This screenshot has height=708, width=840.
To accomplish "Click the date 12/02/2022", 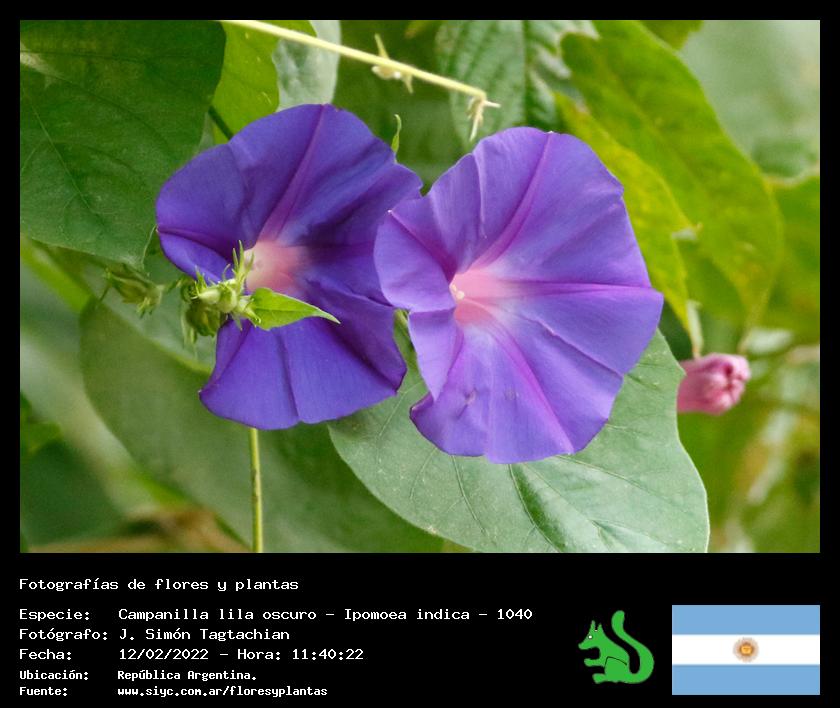I will 163,654.
